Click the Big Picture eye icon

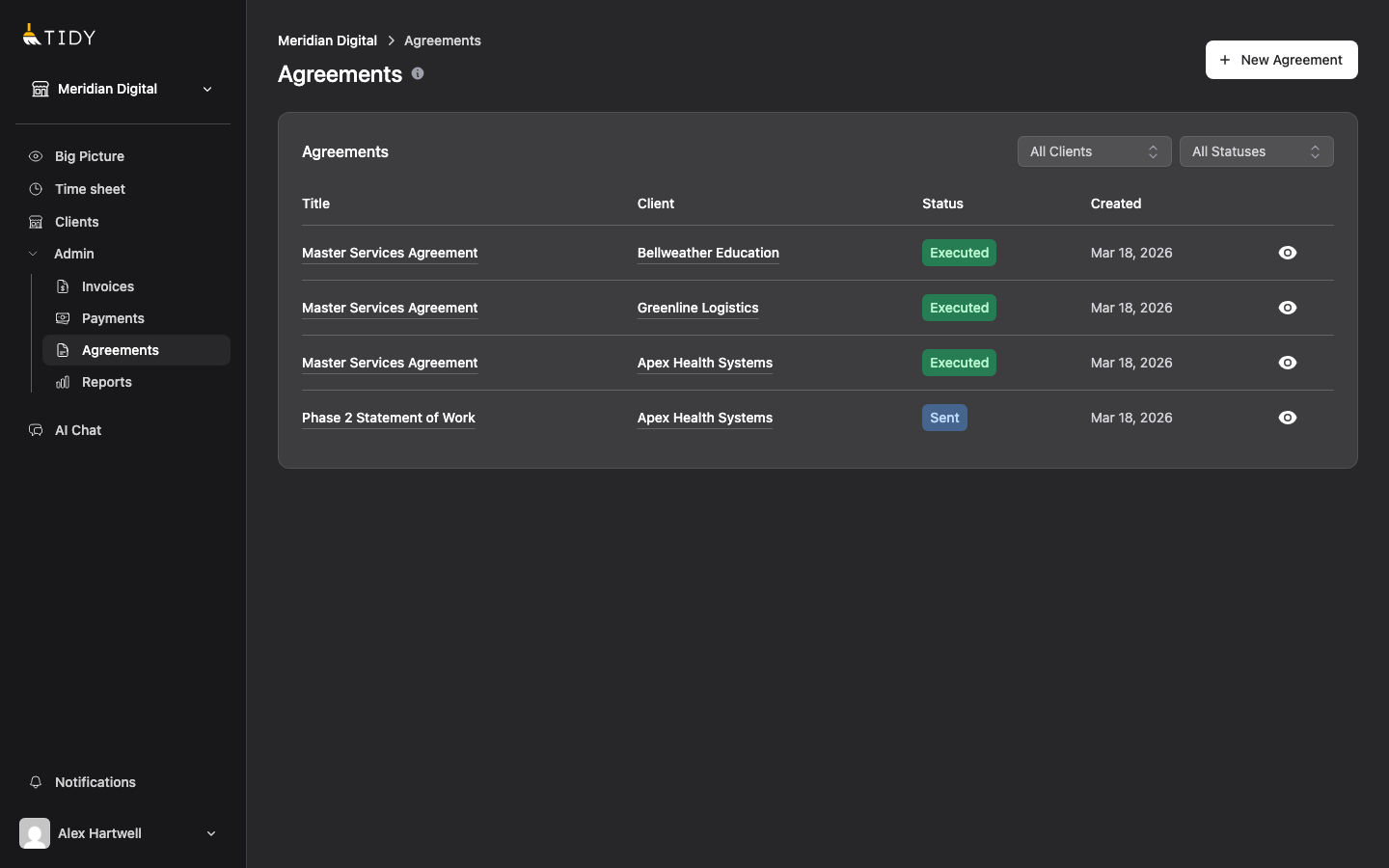[x=36, y=156]
